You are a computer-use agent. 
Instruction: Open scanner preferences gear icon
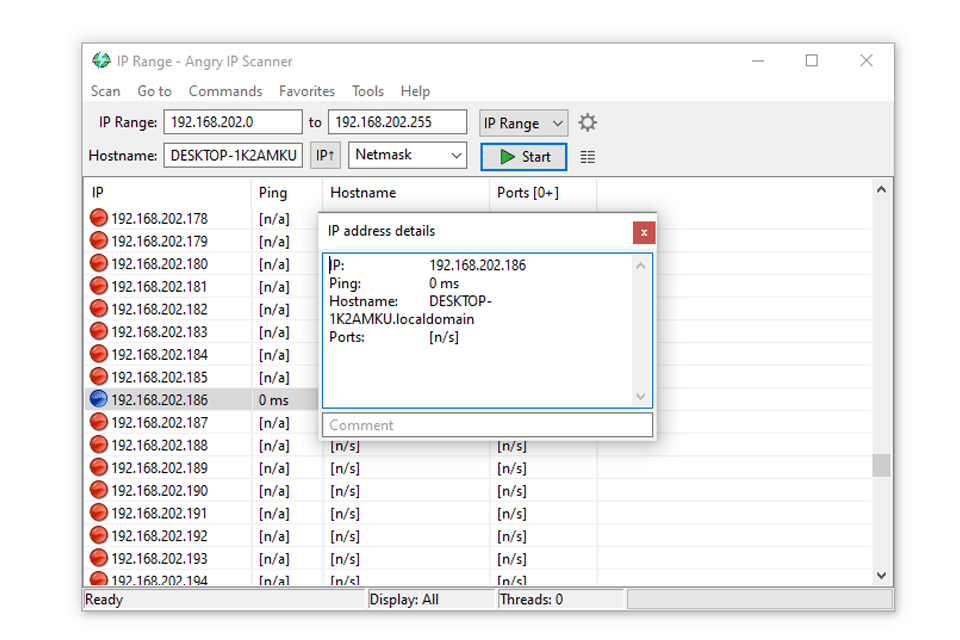point(587,122)
